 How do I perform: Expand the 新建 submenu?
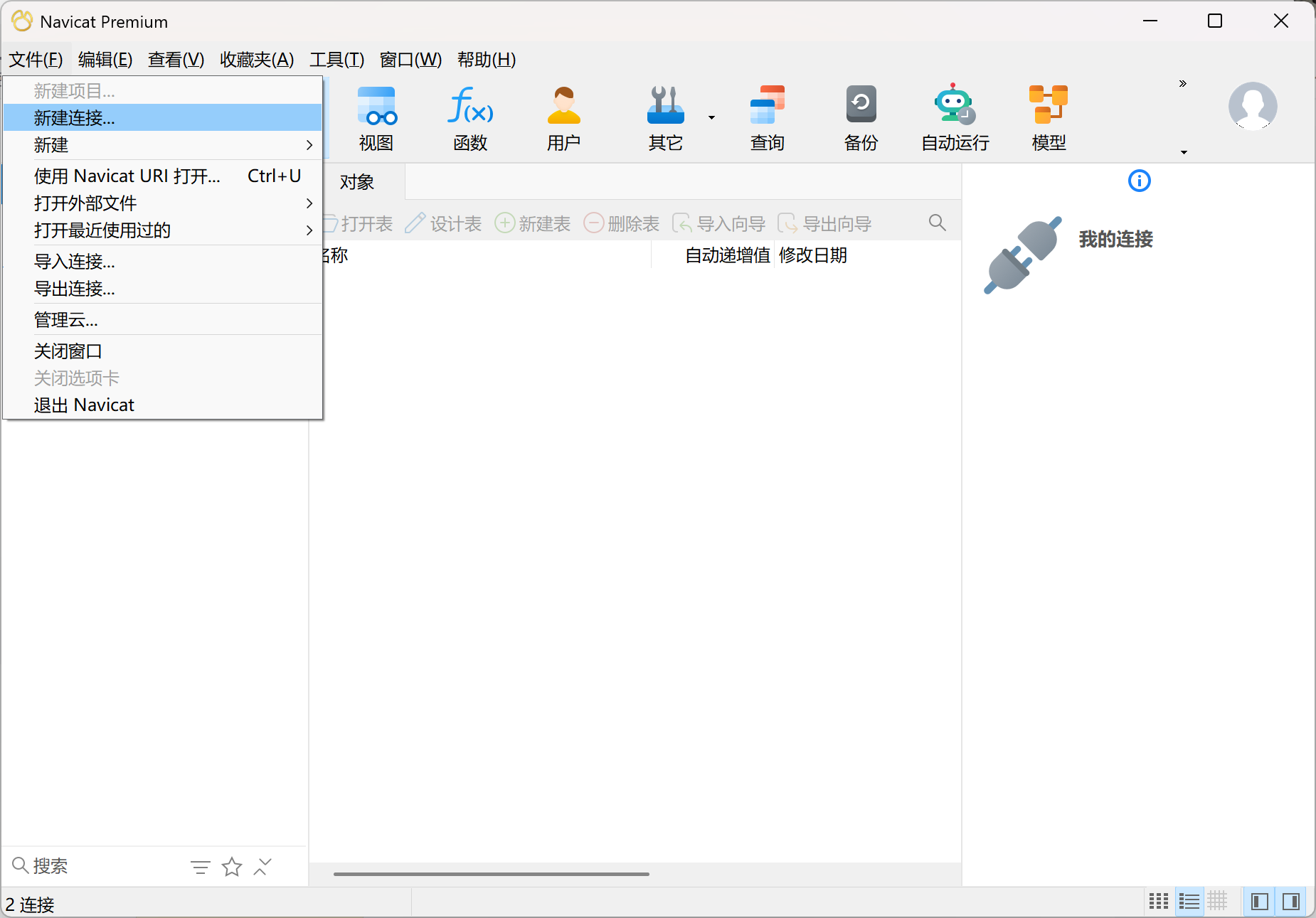coord(163,145)
